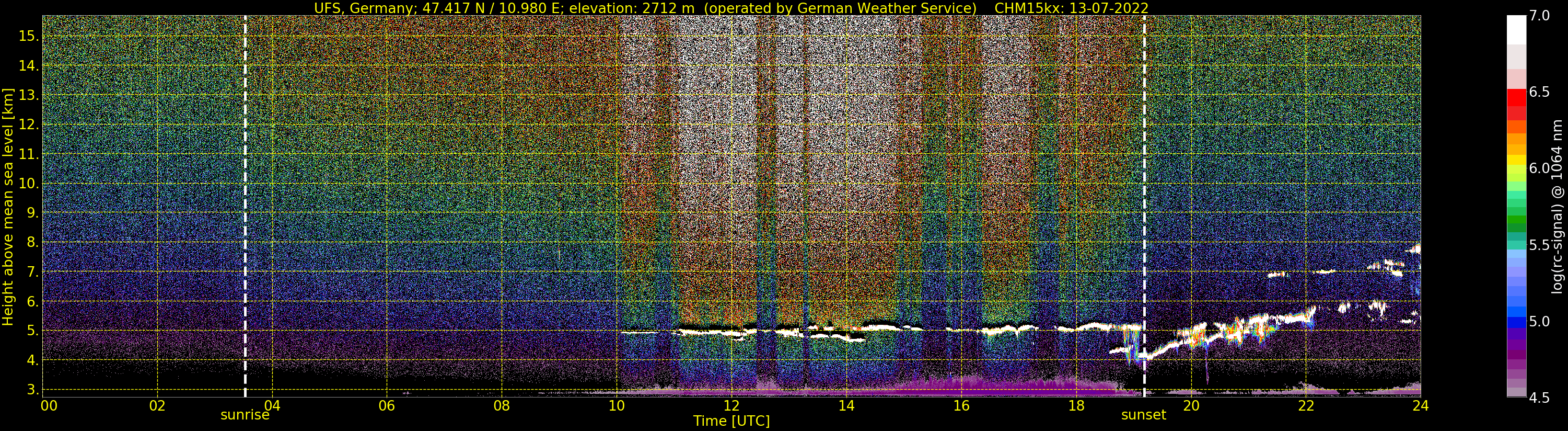The width and height of the screenshot is (1568, 431).
Task: Click the 7.0 colorbar tick label
Action: tap(1539, 16)
